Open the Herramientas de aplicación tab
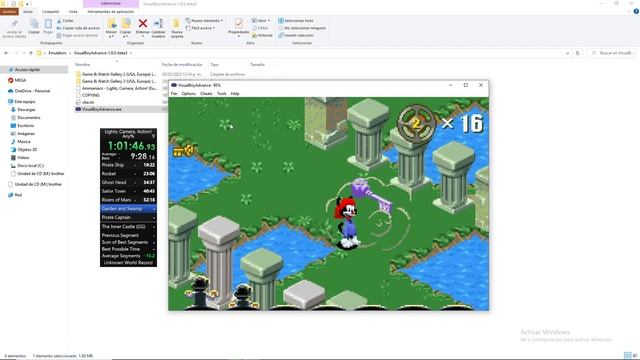 click(x=111, y=12)
